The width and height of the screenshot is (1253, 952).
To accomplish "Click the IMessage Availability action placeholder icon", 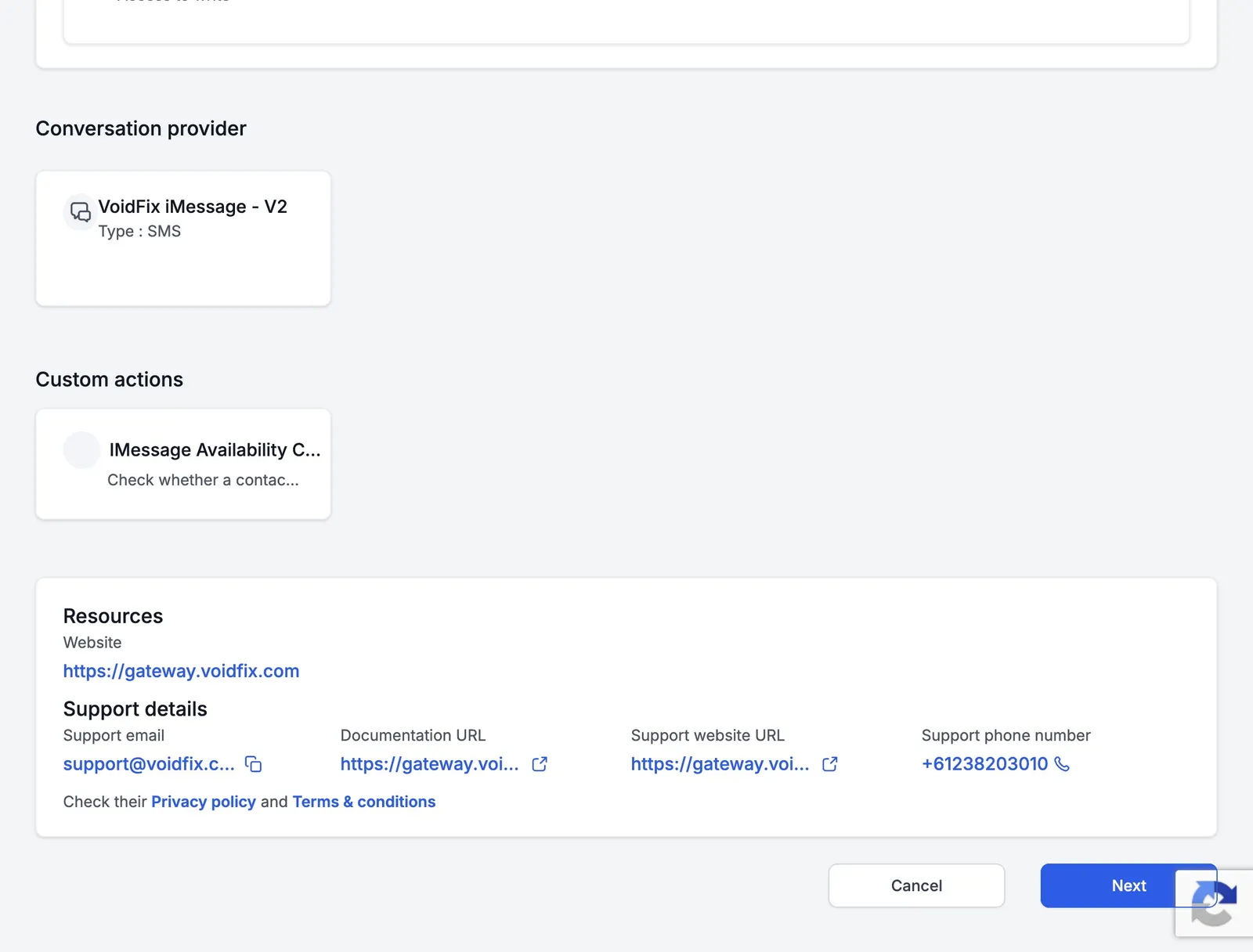I will click(x=81, y=450).
